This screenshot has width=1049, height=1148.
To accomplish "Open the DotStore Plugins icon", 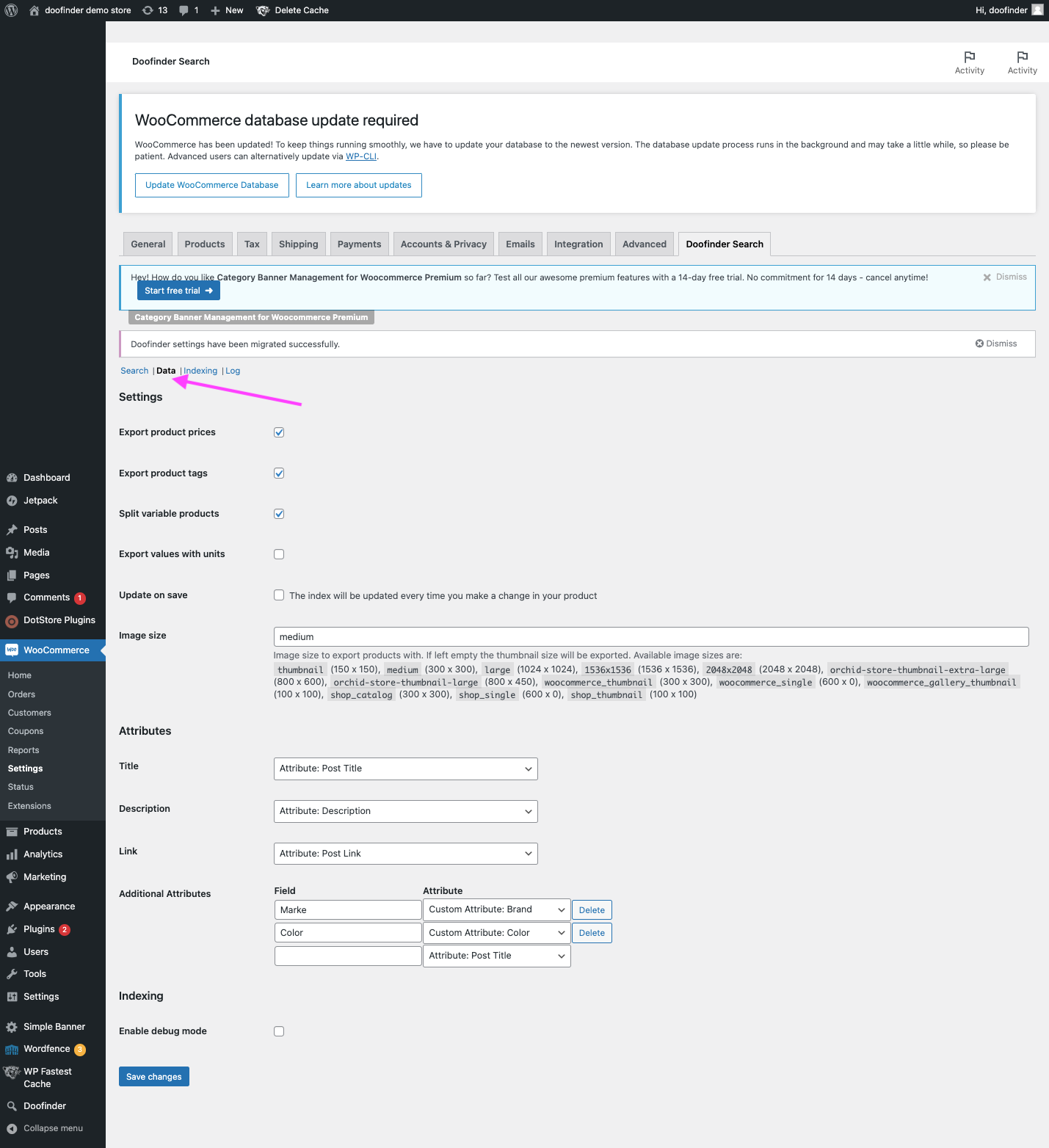I will click(12, 621).
